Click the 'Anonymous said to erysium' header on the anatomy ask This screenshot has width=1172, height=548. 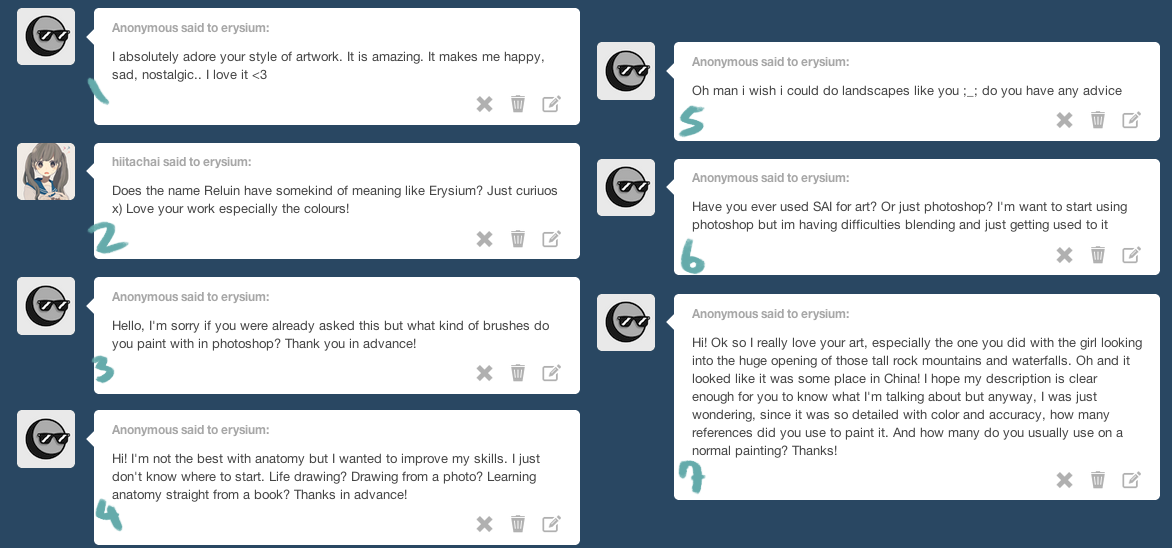[x=190, y=430]
